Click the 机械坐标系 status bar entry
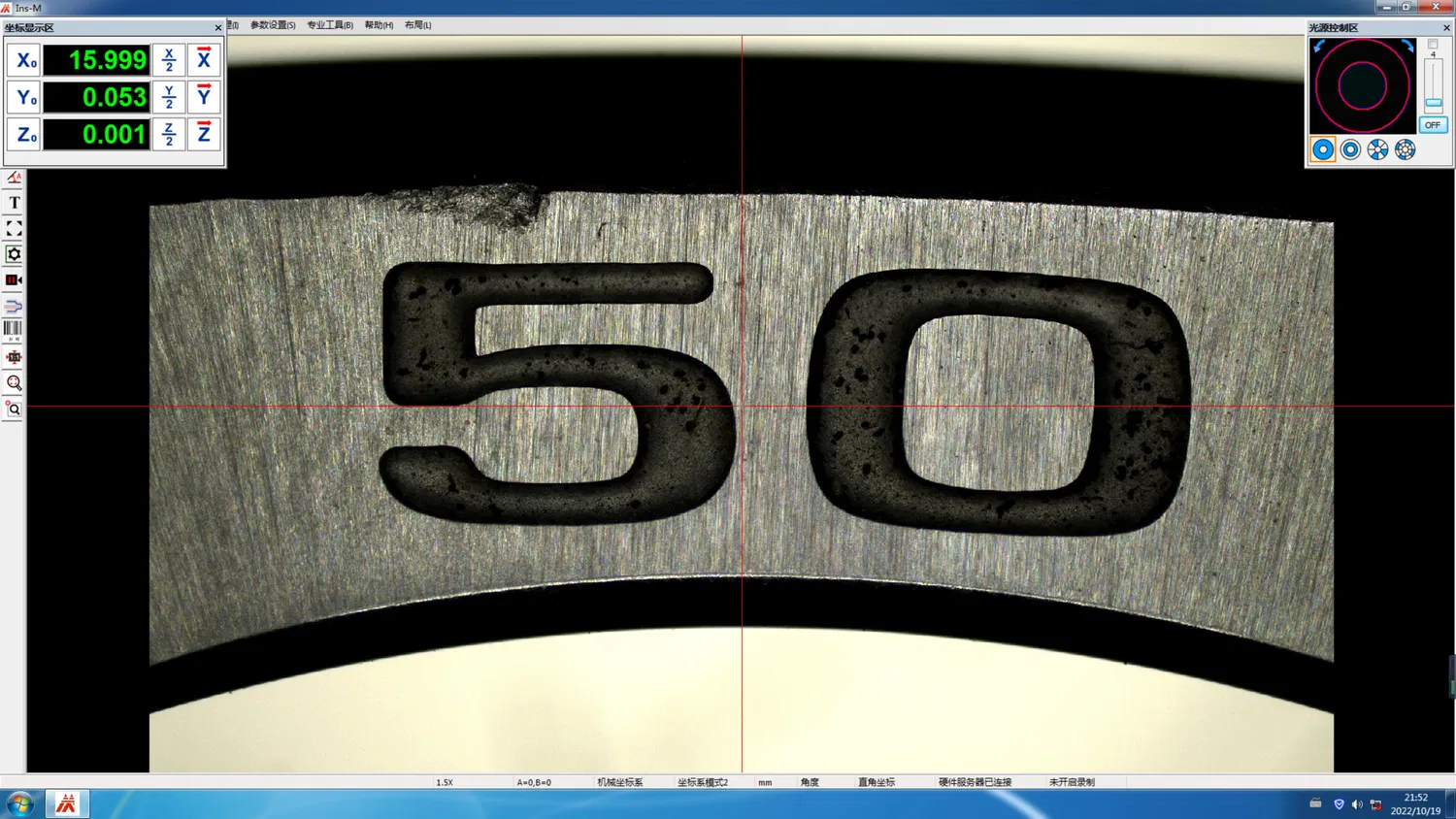Image resolution: width=1456 pixels, height=819 pixels. pos(619,782)
